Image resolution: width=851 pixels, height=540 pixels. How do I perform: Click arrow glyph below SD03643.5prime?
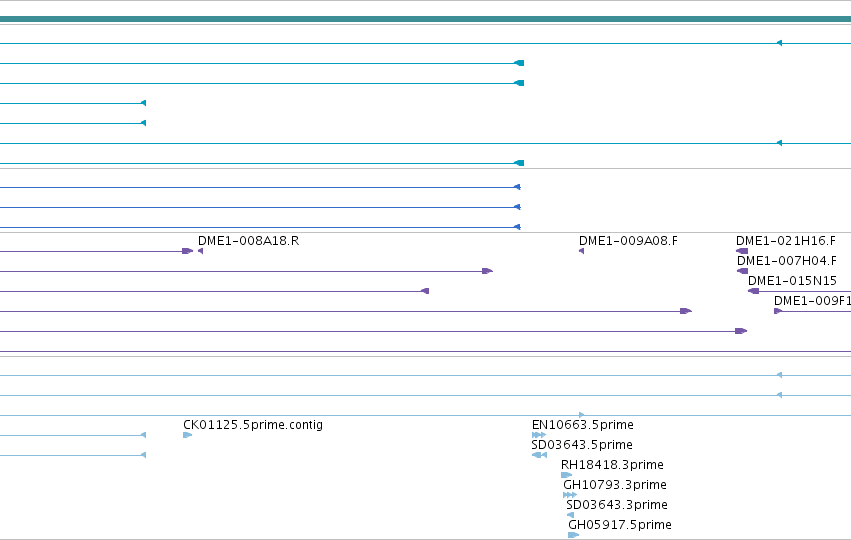click(x=539, y=455)
